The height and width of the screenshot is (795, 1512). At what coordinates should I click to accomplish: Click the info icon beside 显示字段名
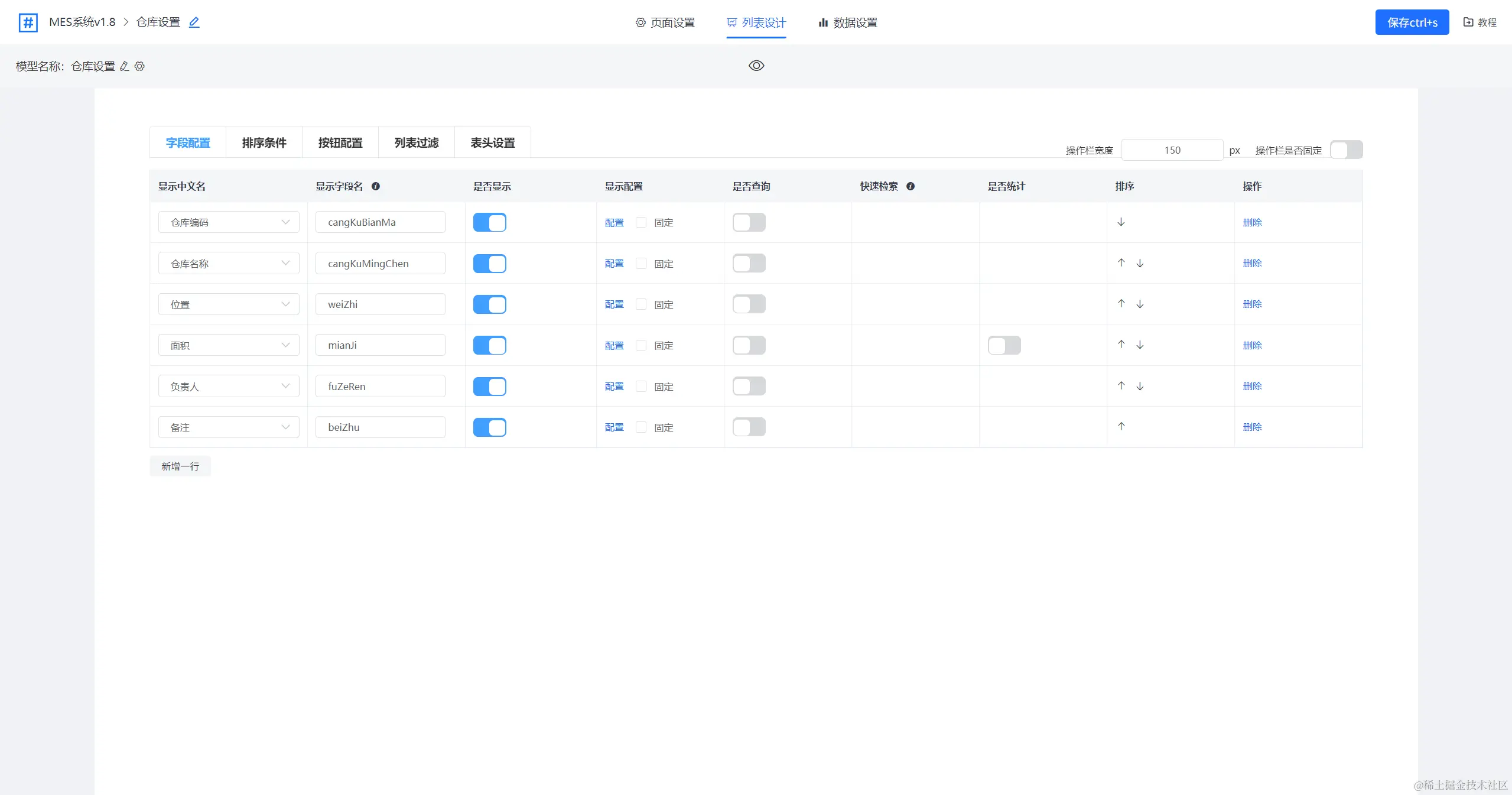click(376, 186)
